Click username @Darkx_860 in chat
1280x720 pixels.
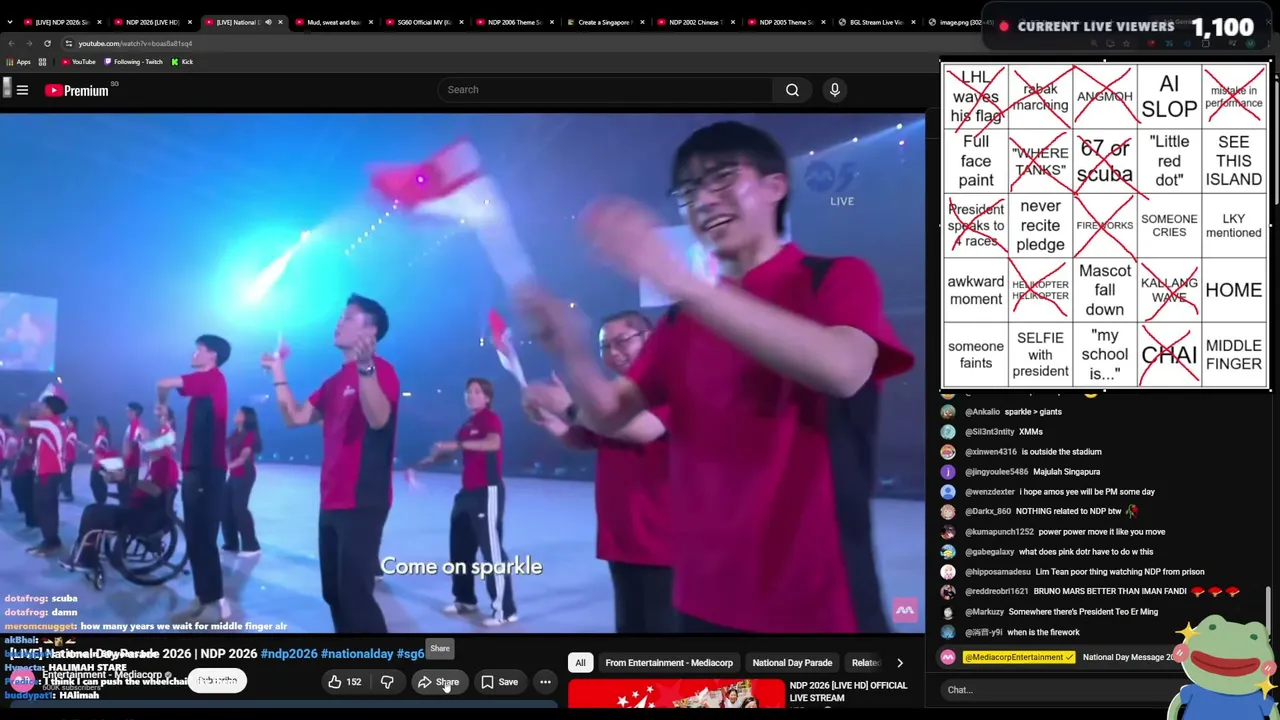tap(988, 512)
